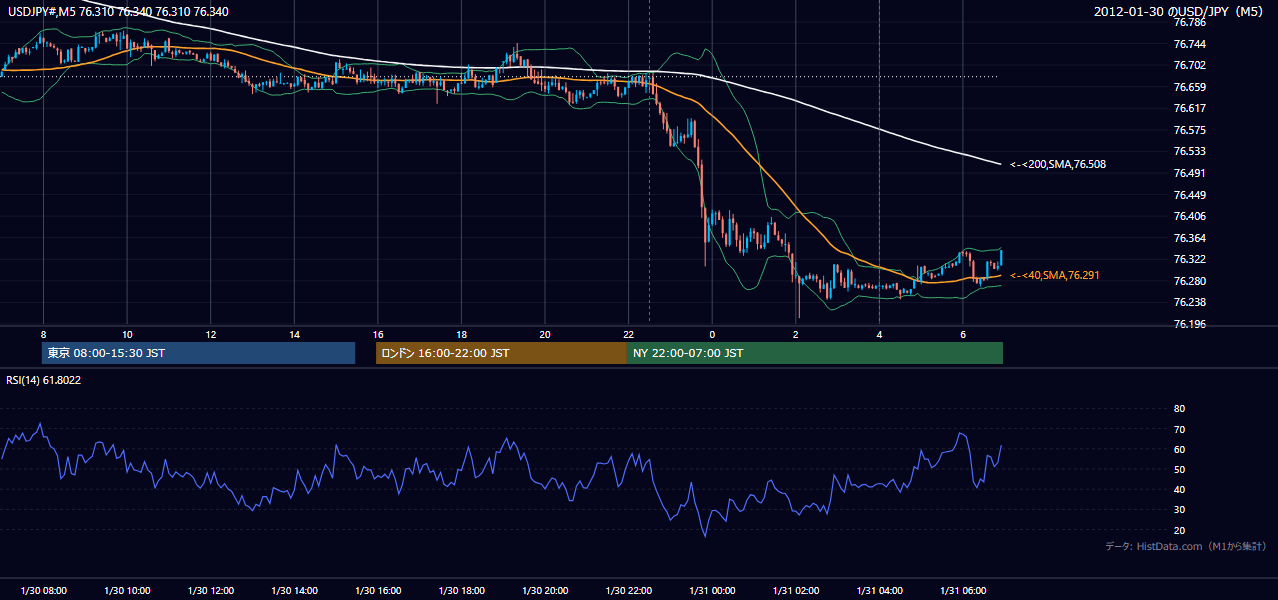Image resolution: width=1278 pixels, height=600 pixels.
Task: Click bottom time label 1/31 02:00
Action: [795, 591]
